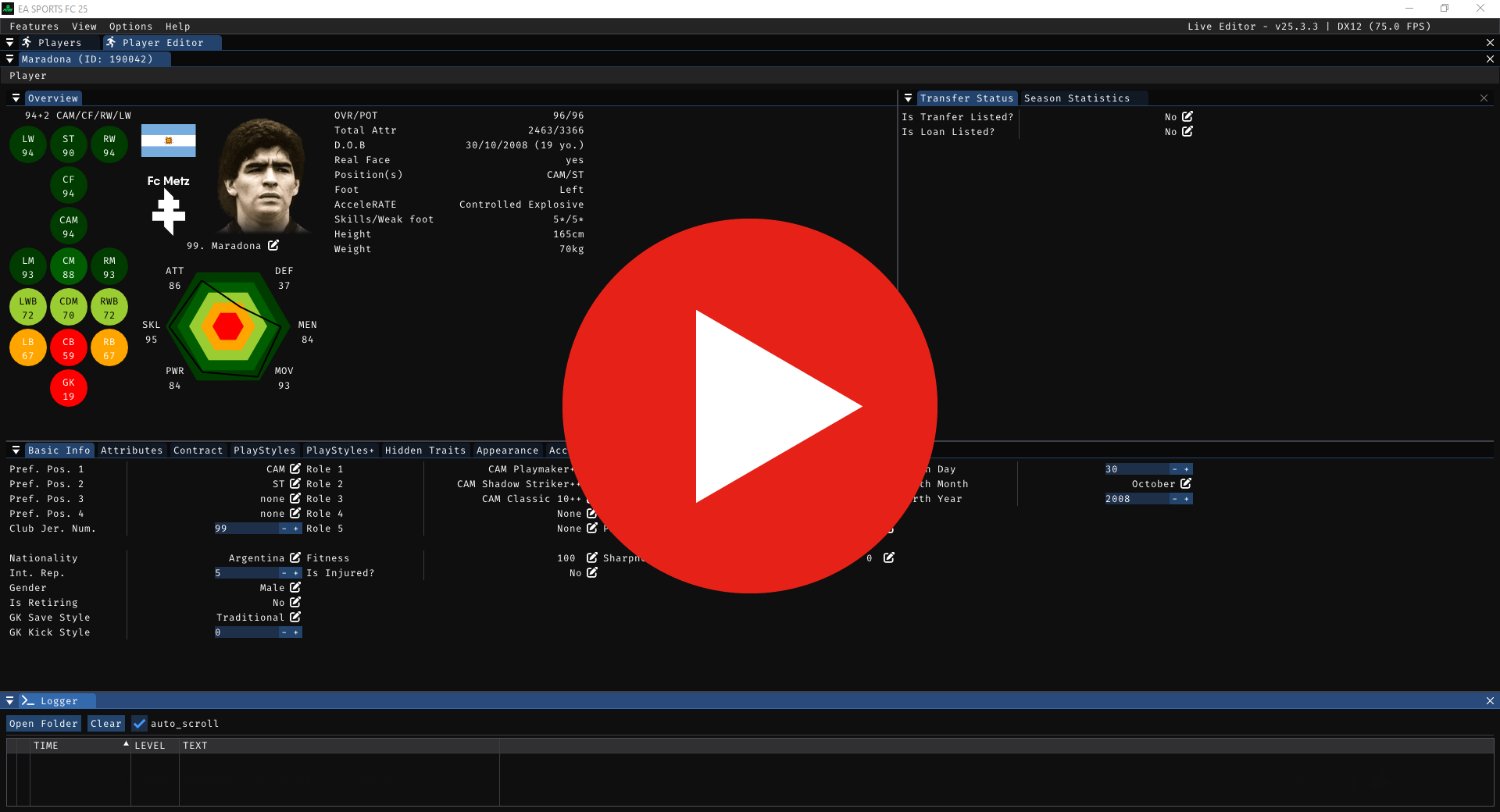Viewport: 1500px width, 812px height.
Task: Edit the Male gender value
Action: click(295, 587)
